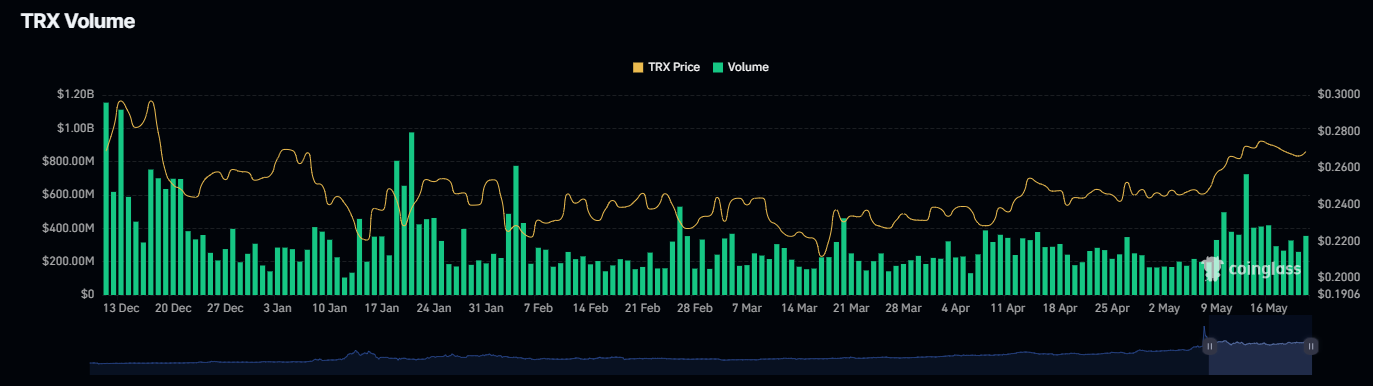
Task: Click the '20 Dec' date label
Action: pos(173,309)
